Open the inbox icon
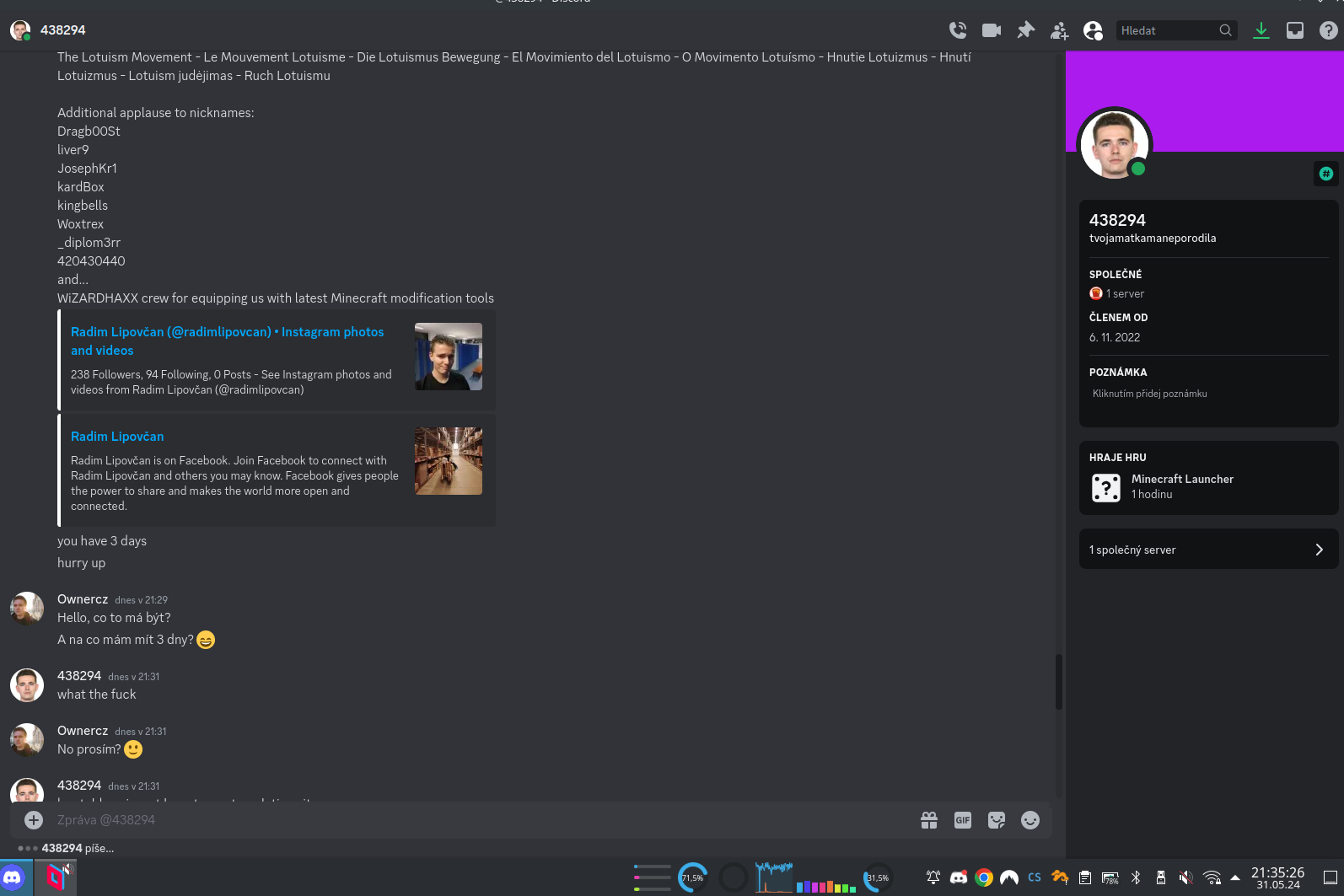This screenshot has width=1344, height=896. (1295, 30)
